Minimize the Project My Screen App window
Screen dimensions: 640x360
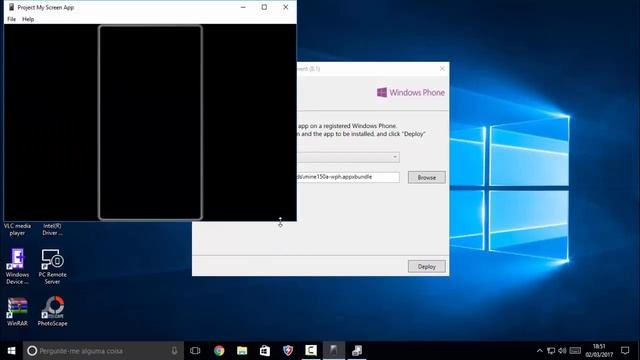(243, 7)
